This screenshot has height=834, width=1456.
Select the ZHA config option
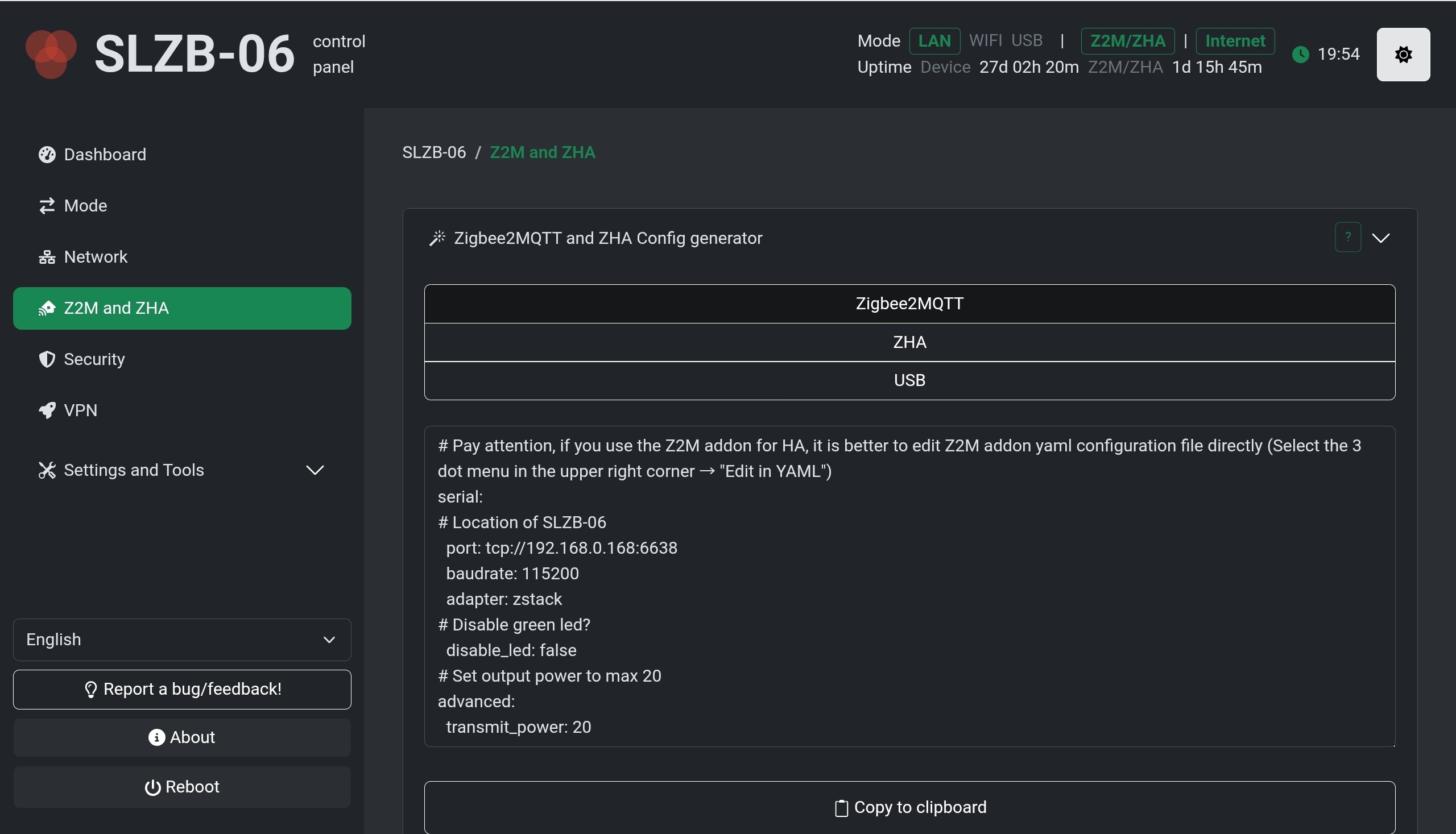pos(909,342)
